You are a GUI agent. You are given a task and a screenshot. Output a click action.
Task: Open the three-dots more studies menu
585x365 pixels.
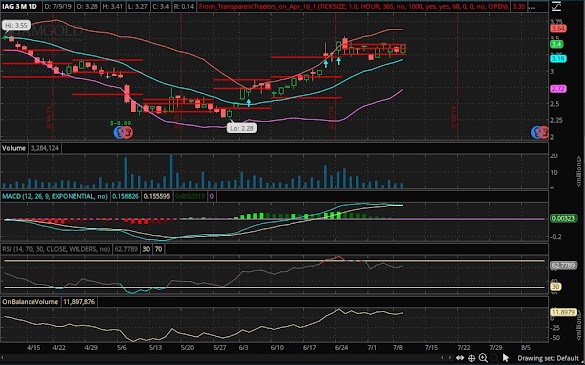coord(532,7)
